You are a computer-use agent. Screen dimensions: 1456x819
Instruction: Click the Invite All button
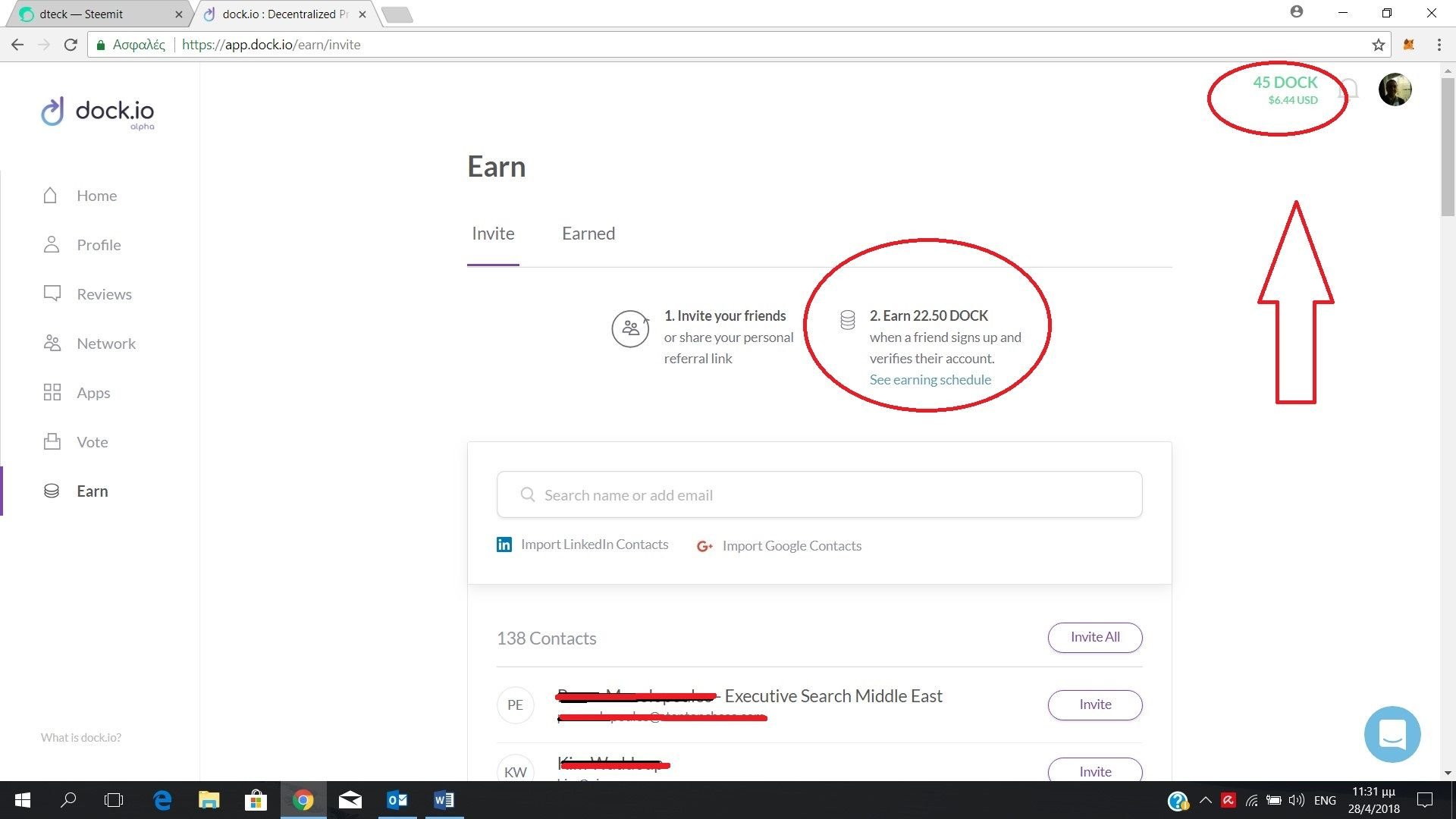(1095, 637)
